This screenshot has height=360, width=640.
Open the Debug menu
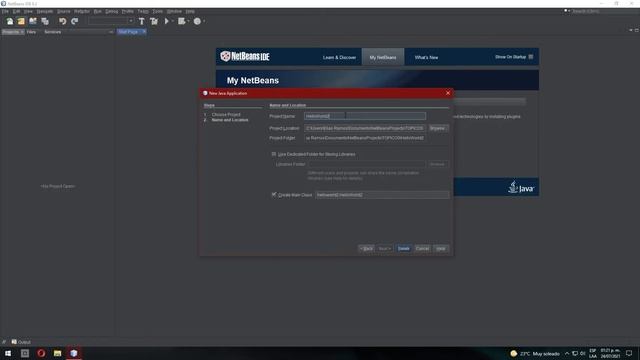pyautogui.click(x=112, y=11)
